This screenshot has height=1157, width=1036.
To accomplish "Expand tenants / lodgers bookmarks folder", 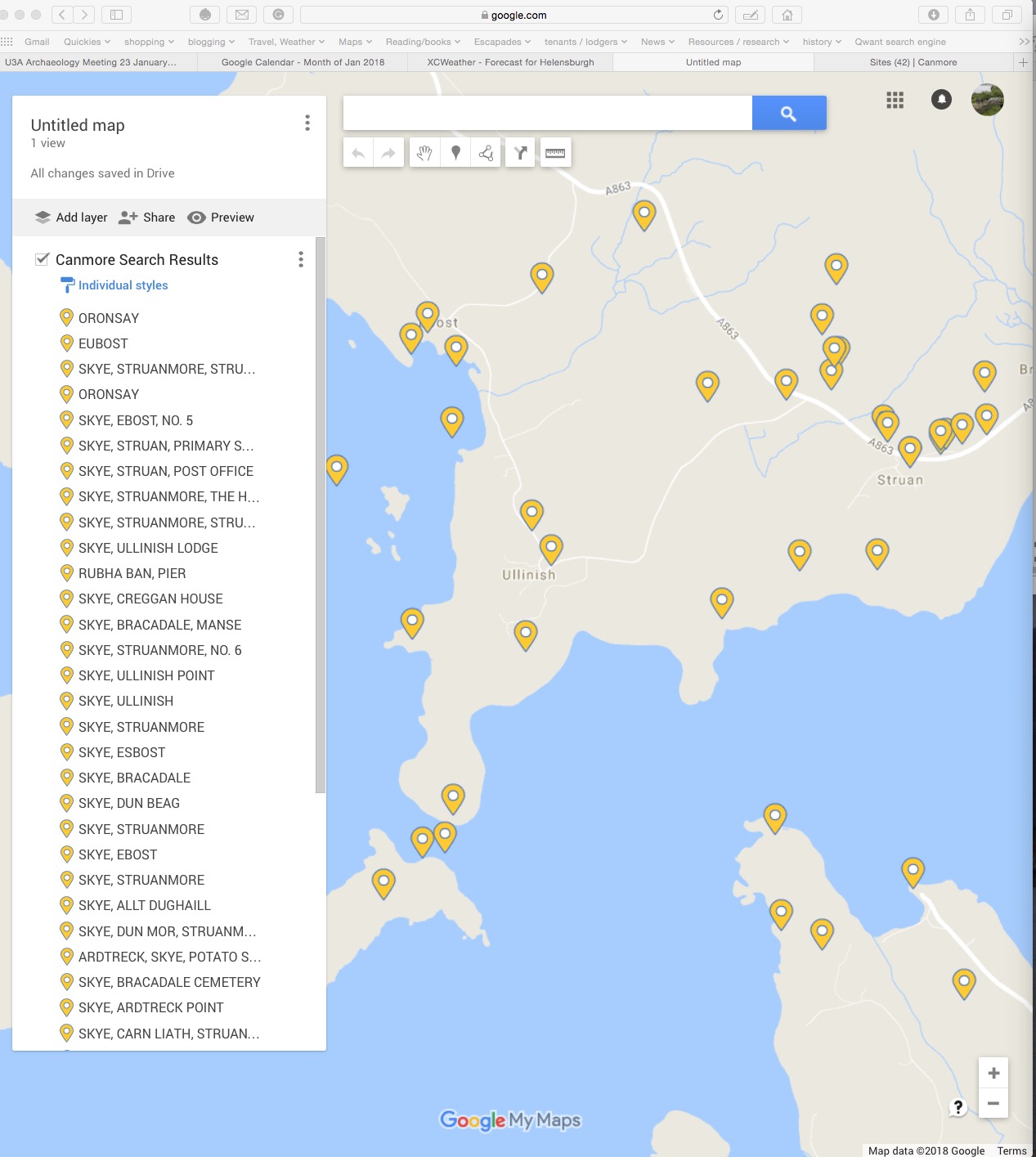I will tap(585, 42).
